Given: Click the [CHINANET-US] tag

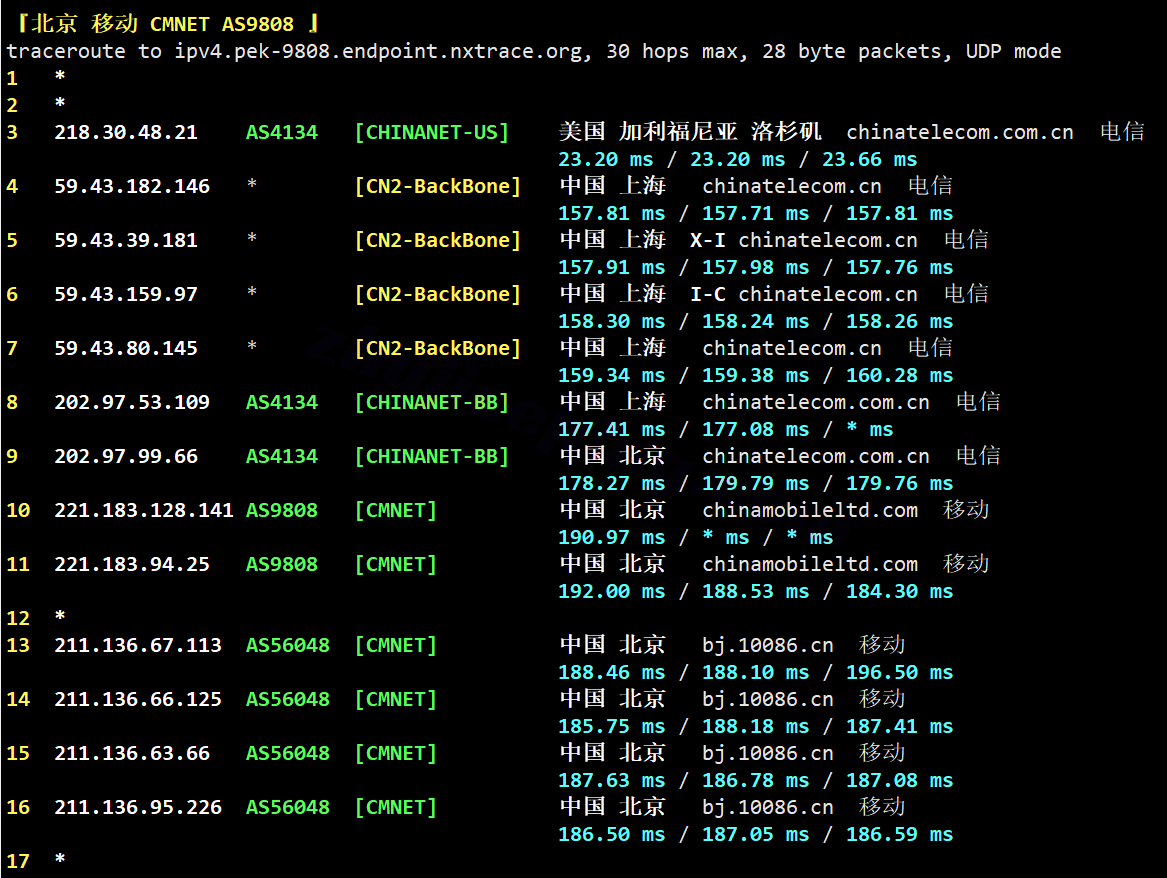Looking at the screenshot, I should 432,132.
